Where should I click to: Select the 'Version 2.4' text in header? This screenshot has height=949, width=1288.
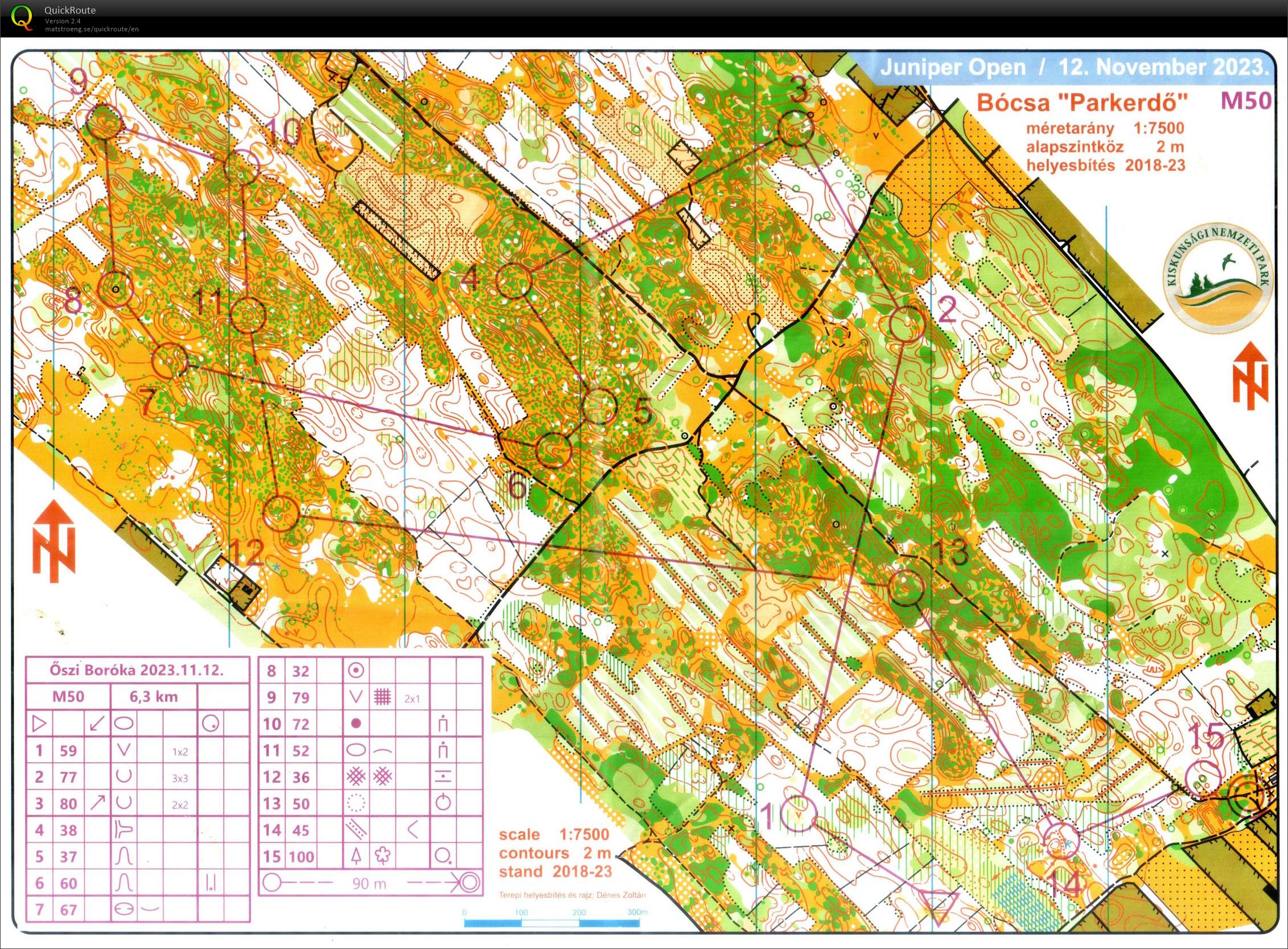(x=63, y=21)
